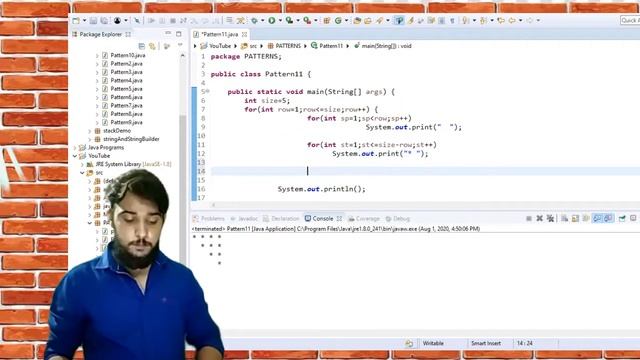Click the Open Type icon in toolbar
Viewport: 640px width, 360px height.
pos(357,20)
